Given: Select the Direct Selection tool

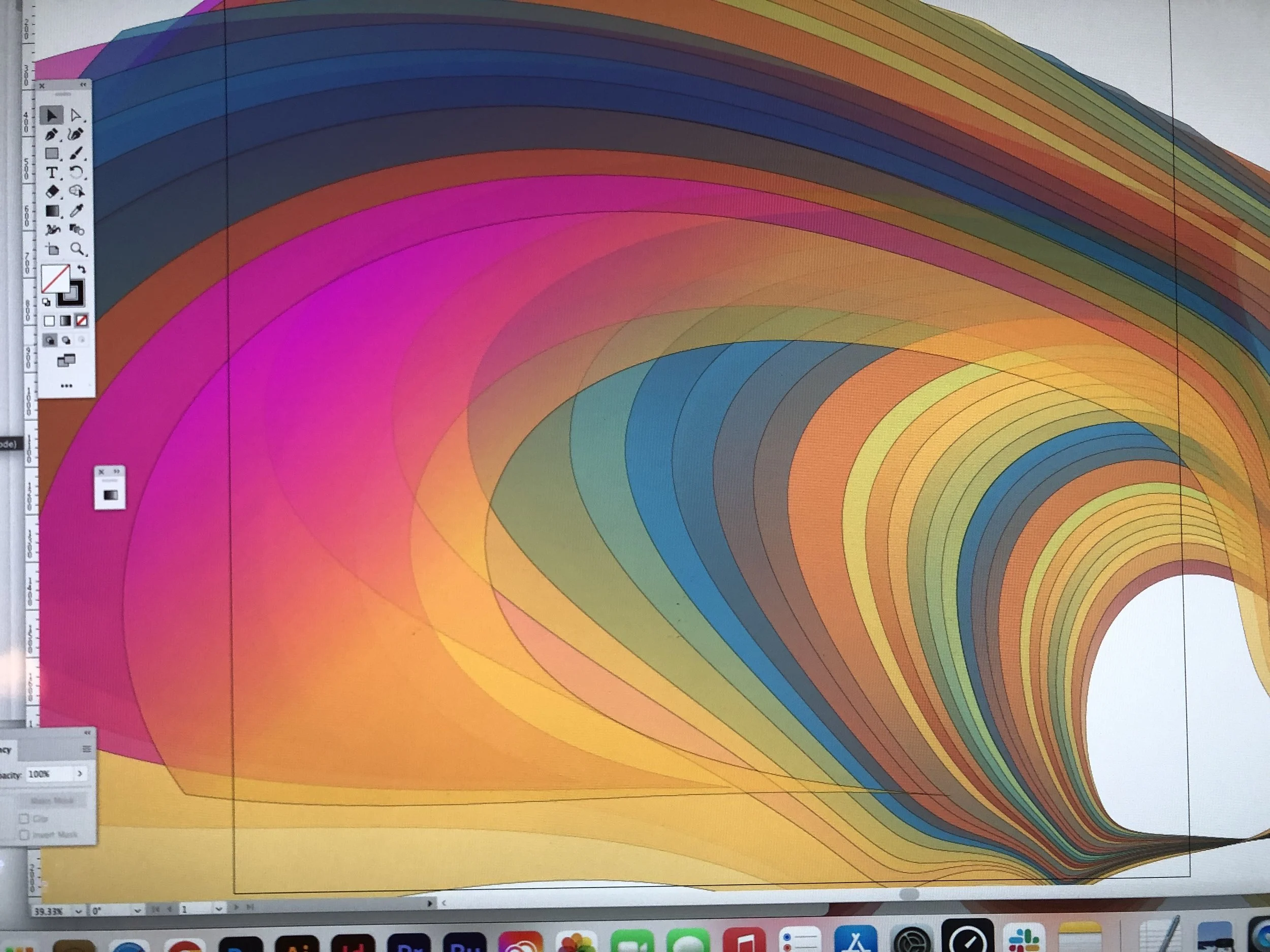Looking at the screenshot, I should (75, 116).
